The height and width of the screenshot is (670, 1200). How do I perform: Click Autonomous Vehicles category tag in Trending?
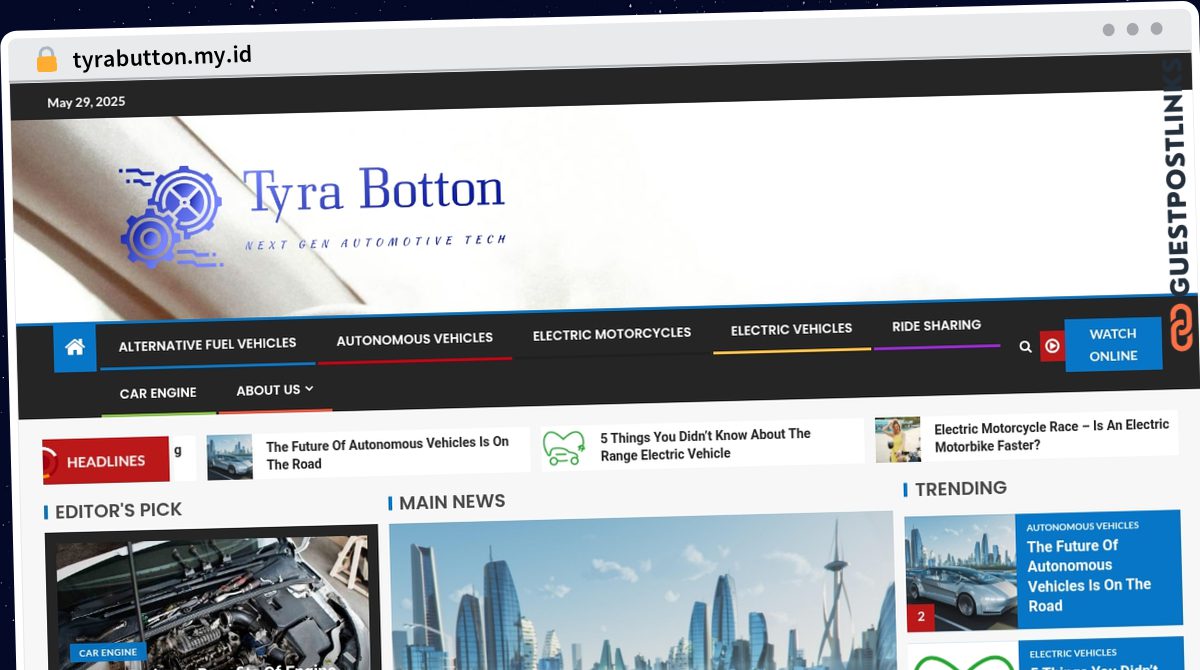tap(1082, 526)
